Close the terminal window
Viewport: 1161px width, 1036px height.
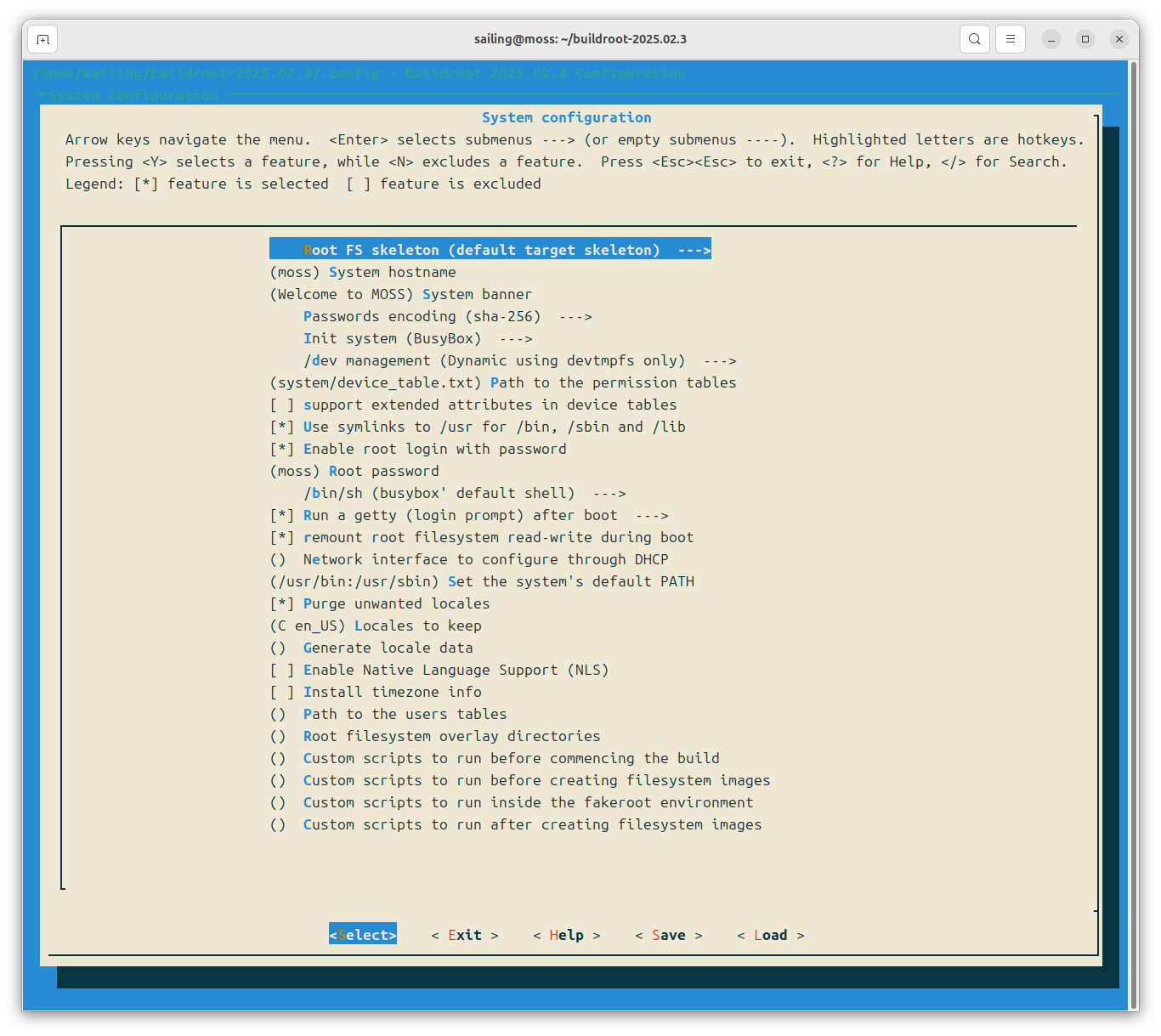click(x=1119, y=39)
